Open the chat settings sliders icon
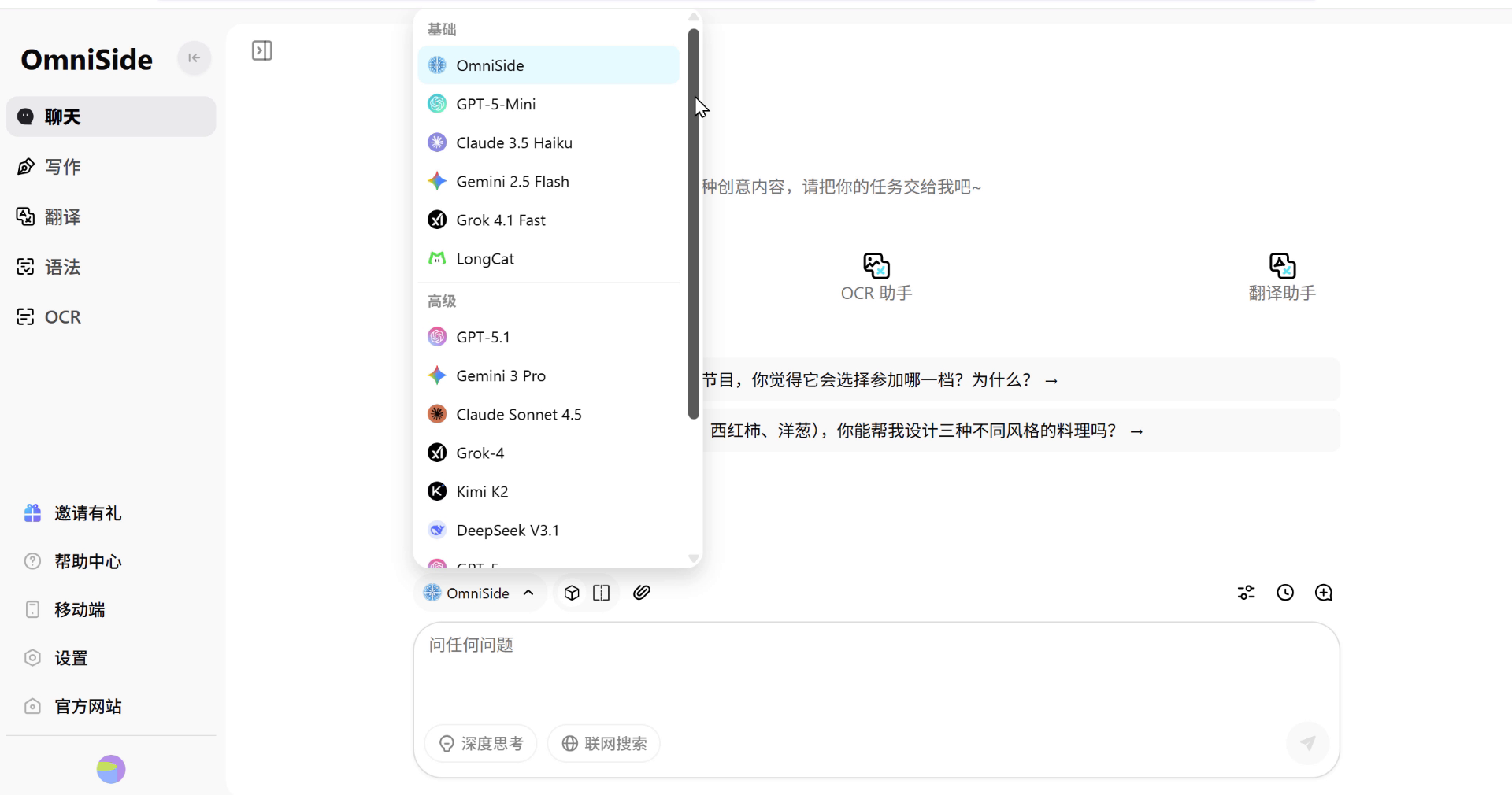Viewport: 1512px width, 795px height. pos(1246,593)
